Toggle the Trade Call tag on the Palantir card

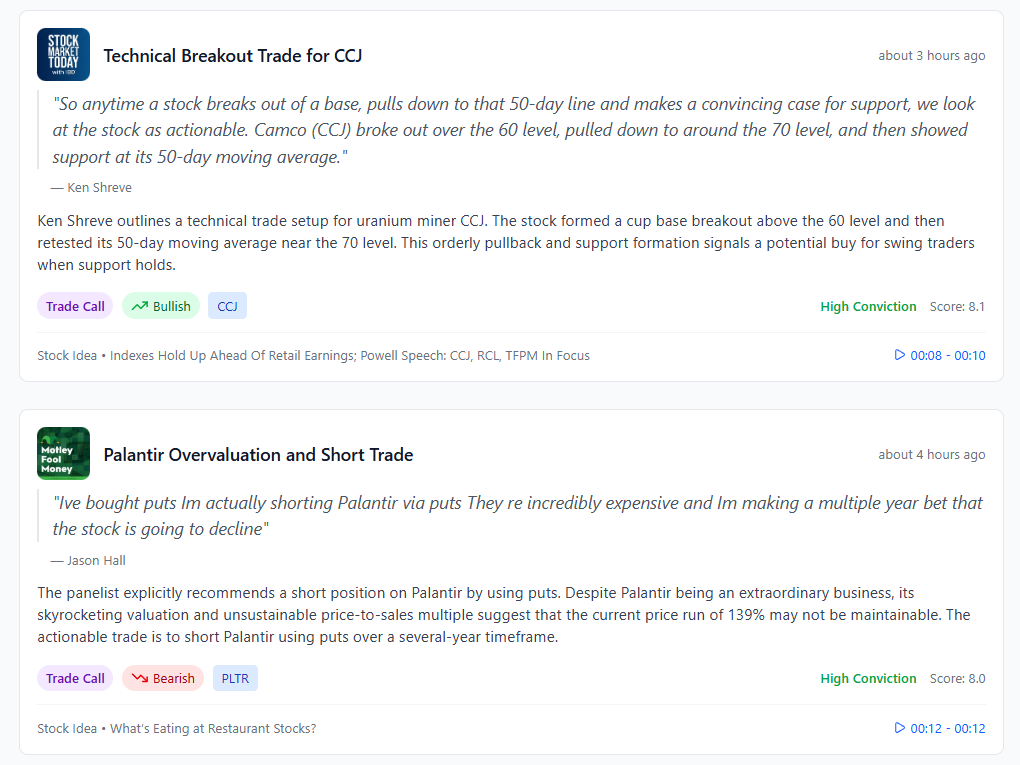pyautogui.click(x=74, y=677)
